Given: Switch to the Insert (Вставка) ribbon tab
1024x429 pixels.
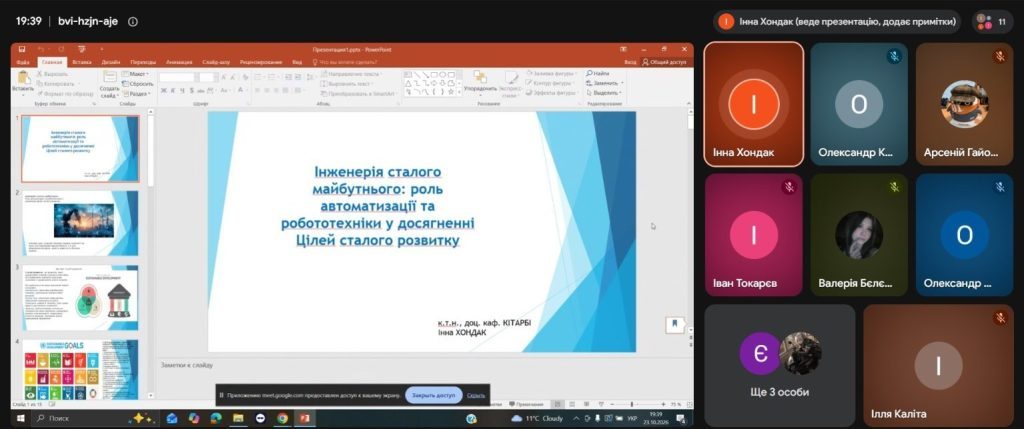Looking at the screenshot, I should [82, 62].
